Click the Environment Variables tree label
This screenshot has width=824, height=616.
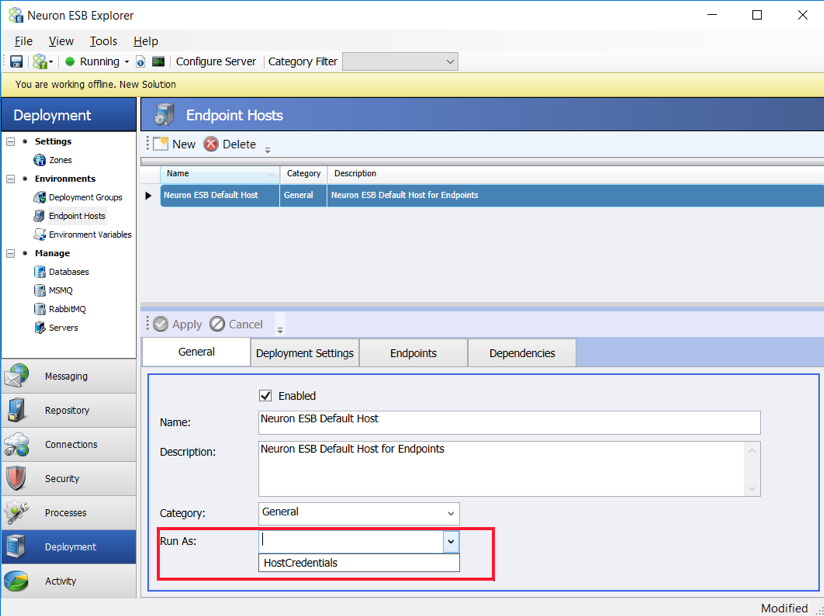pos(90,234)
